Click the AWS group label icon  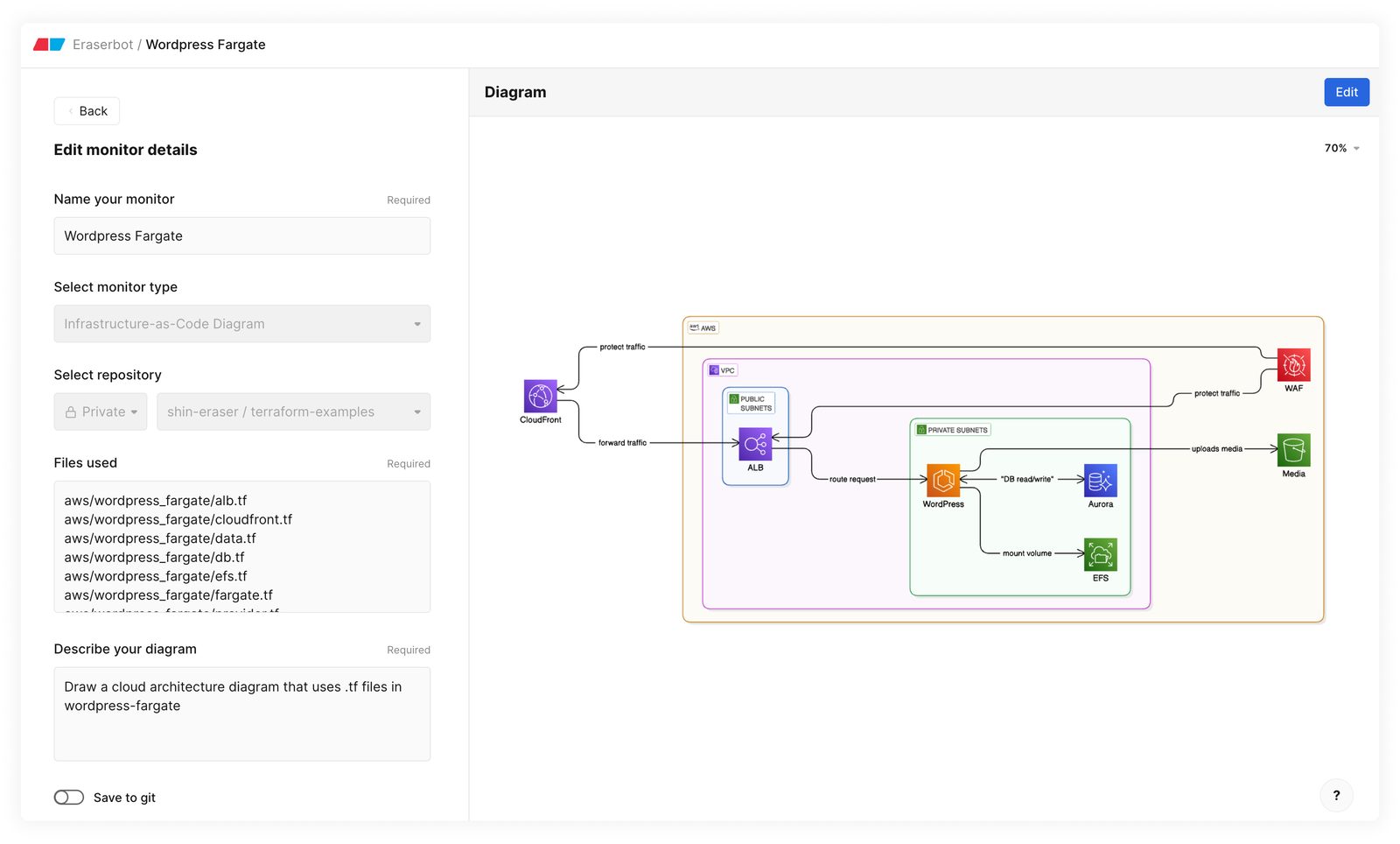pyautogui.click(x=694, y=328)
